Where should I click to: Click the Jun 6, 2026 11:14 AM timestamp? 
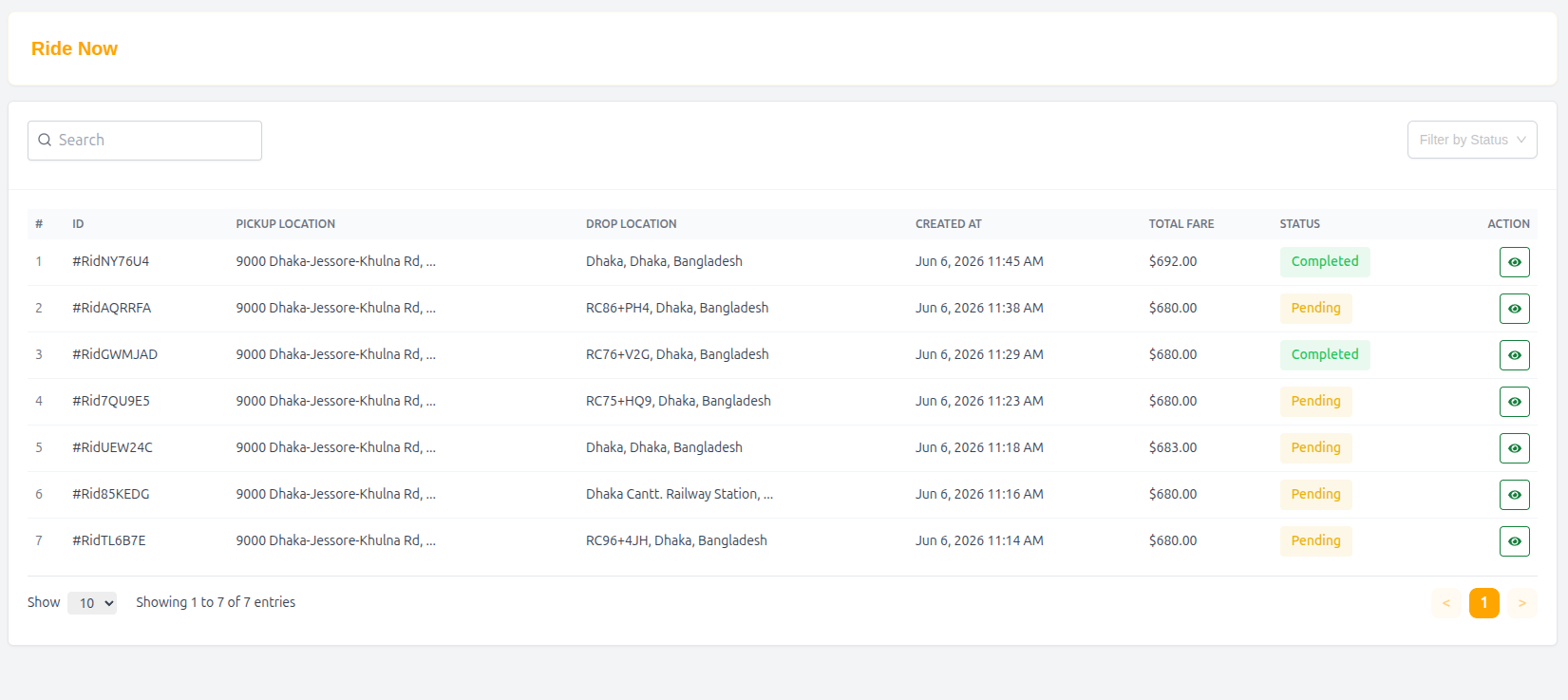979,540
